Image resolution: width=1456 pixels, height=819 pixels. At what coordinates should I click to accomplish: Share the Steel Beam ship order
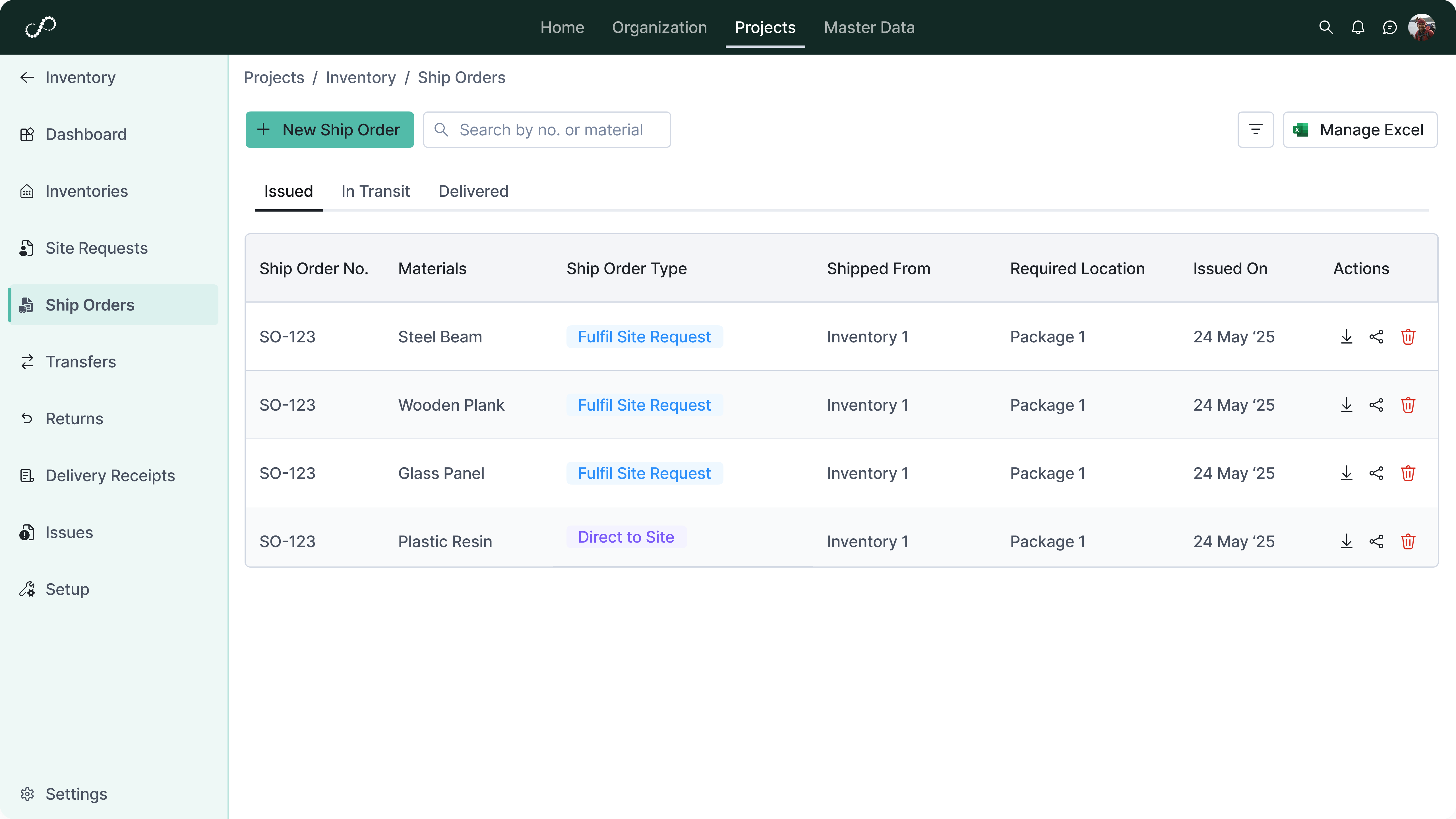click(x=1376, y=337)
